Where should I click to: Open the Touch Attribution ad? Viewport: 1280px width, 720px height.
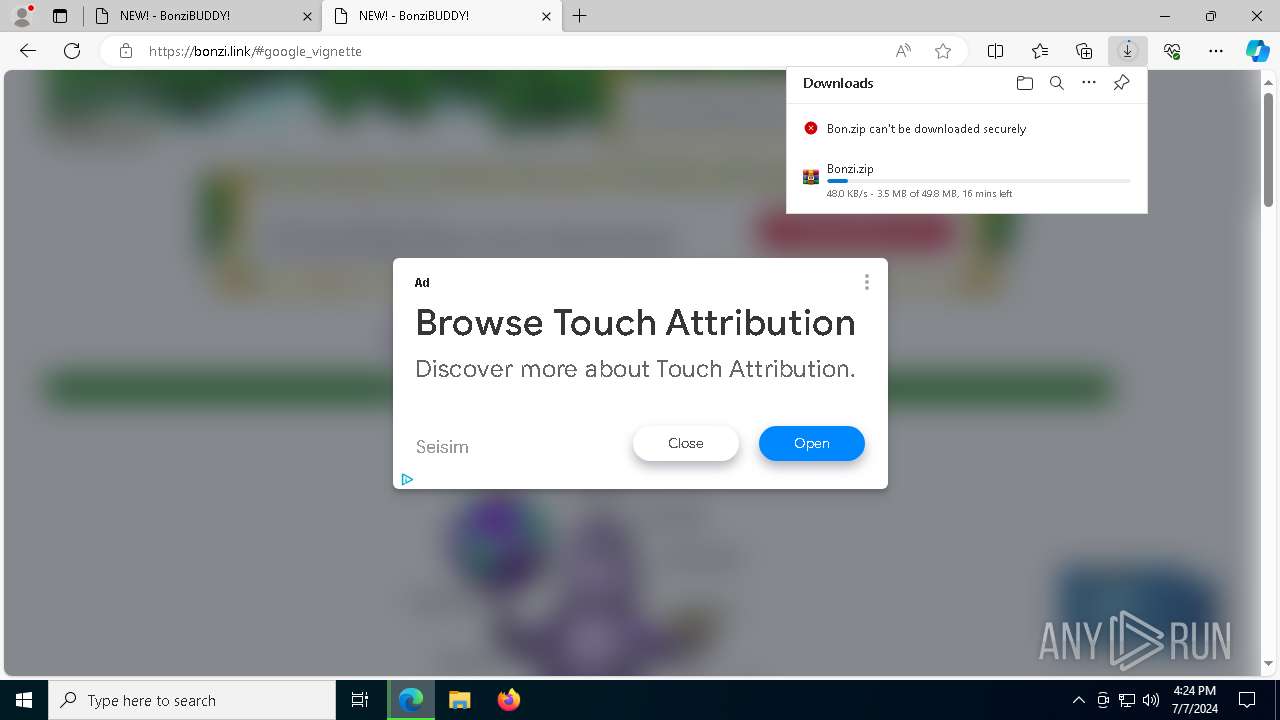pos(811,443)
